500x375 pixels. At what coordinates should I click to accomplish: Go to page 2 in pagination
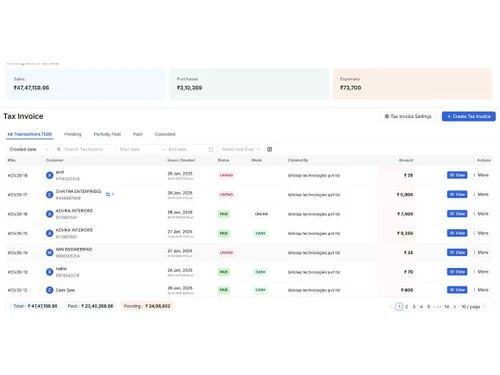click(x=407, y=307)
